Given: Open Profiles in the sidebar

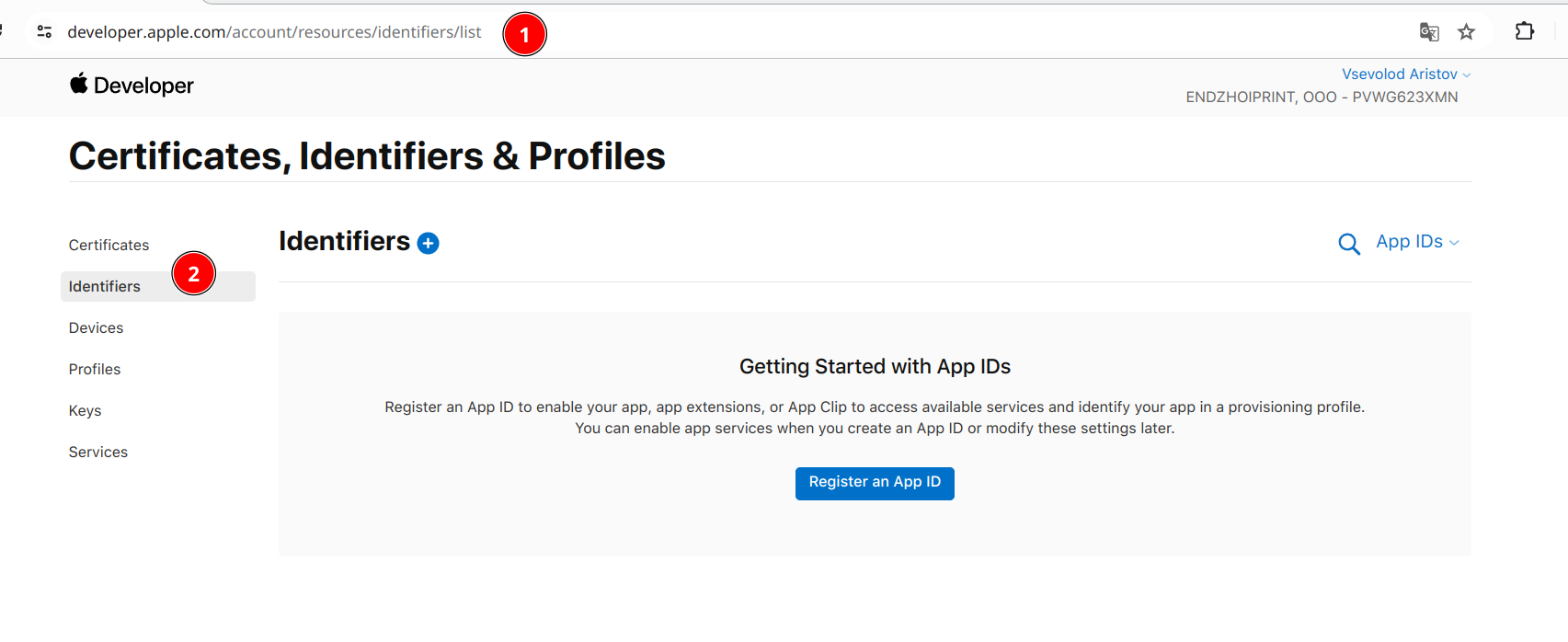Looking at the screenshot, I should [95, 369].
